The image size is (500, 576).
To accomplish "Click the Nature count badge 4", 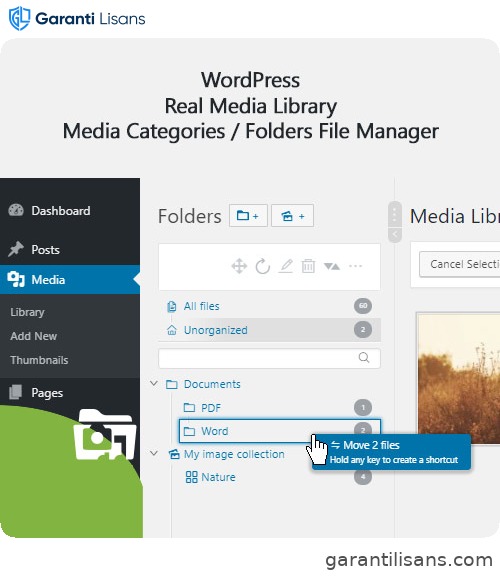I will pyautogui.click(x=363, y=477).
